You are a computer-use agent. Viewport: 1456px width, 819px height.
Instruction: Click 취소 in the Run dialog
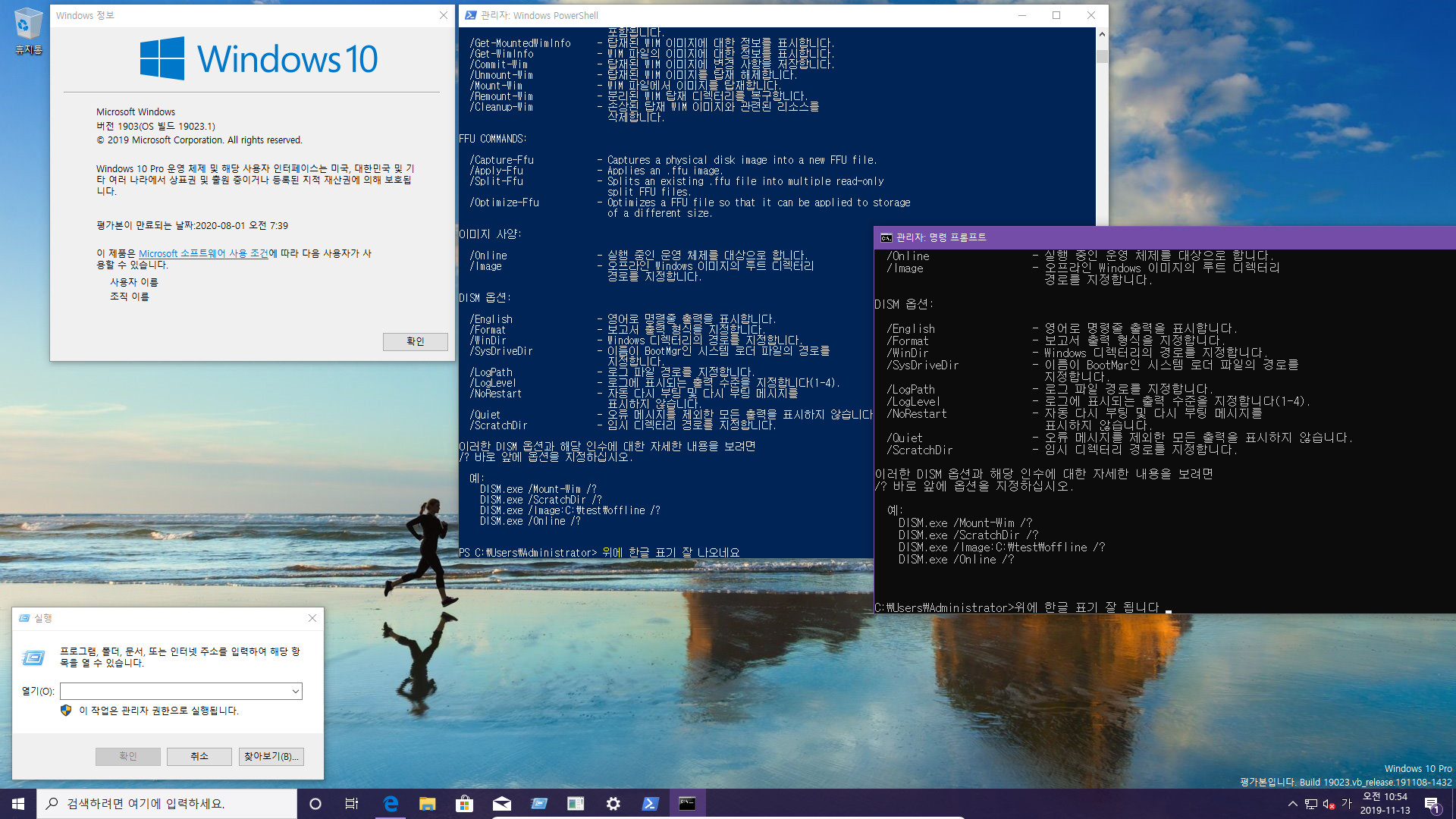click(x=199, y=756)
